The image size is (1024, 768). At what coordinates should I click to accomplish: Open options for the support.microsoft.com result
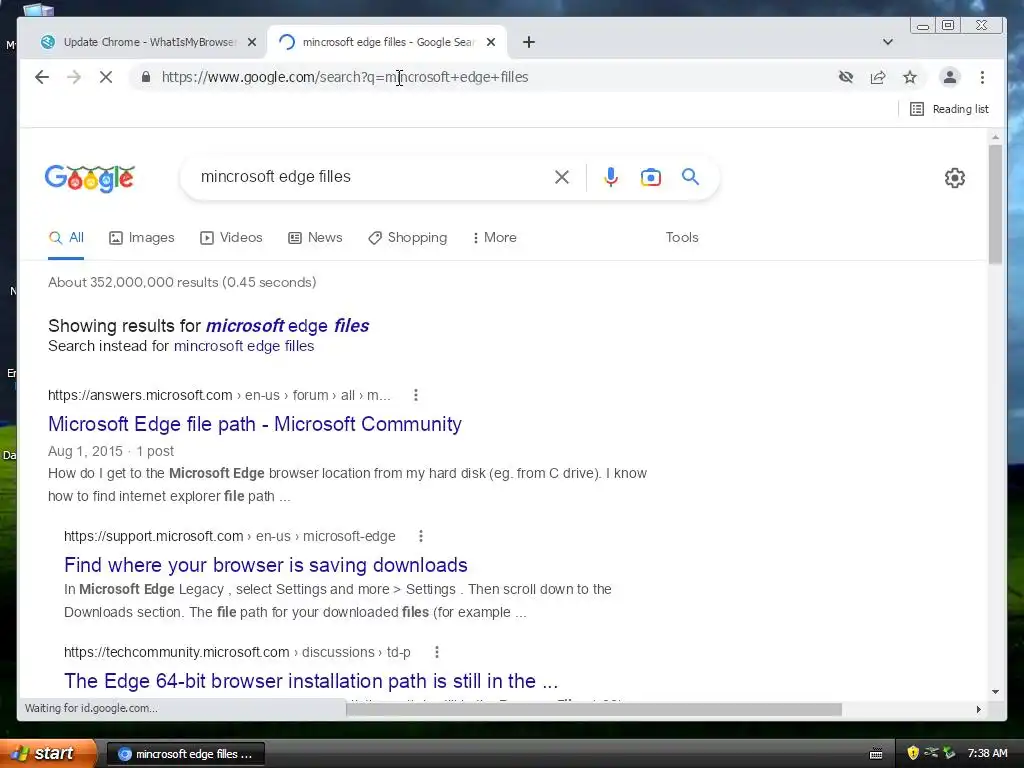click(421, 536)
